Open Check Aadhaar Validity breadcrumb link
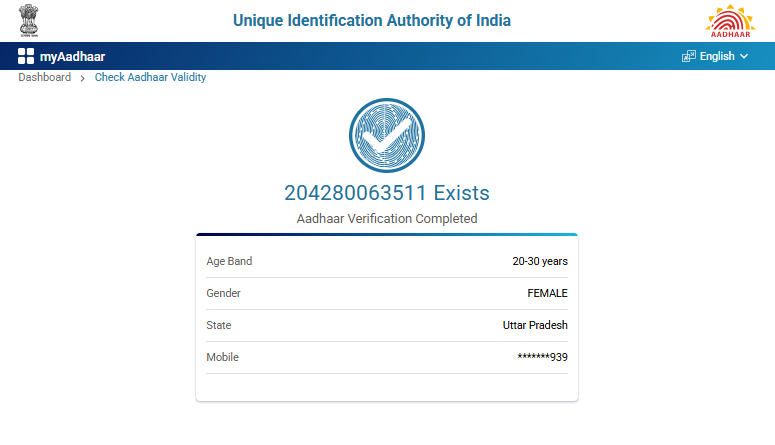This screenshot has height=445, width=775. (150, 77)
